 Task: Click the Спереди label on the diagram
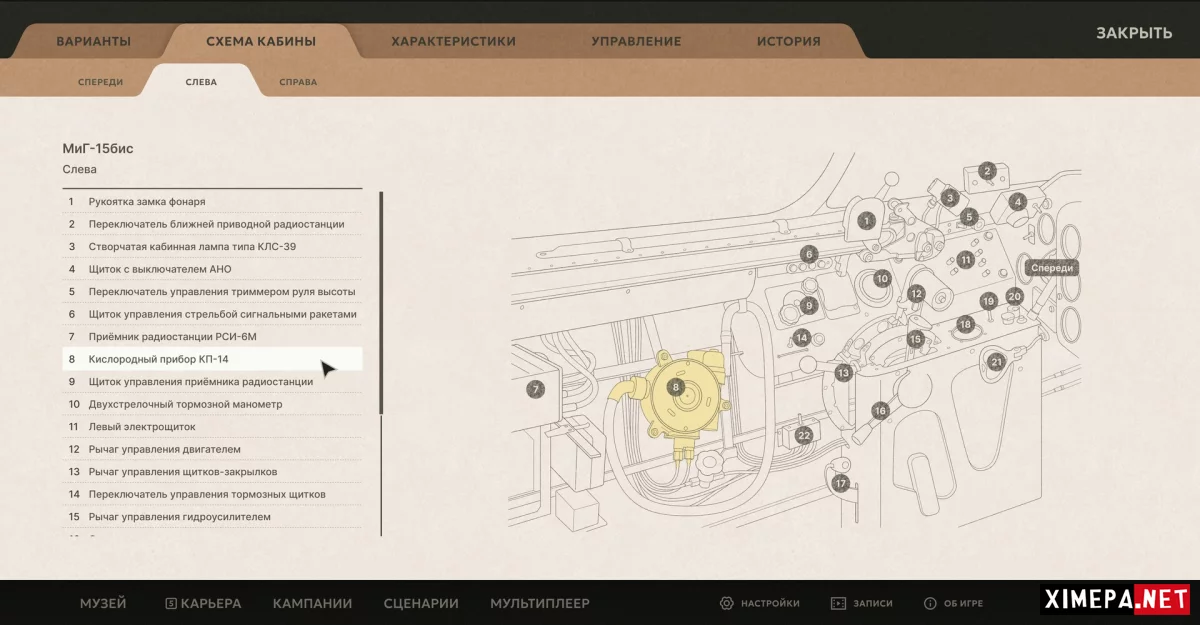click(1053, 268)
